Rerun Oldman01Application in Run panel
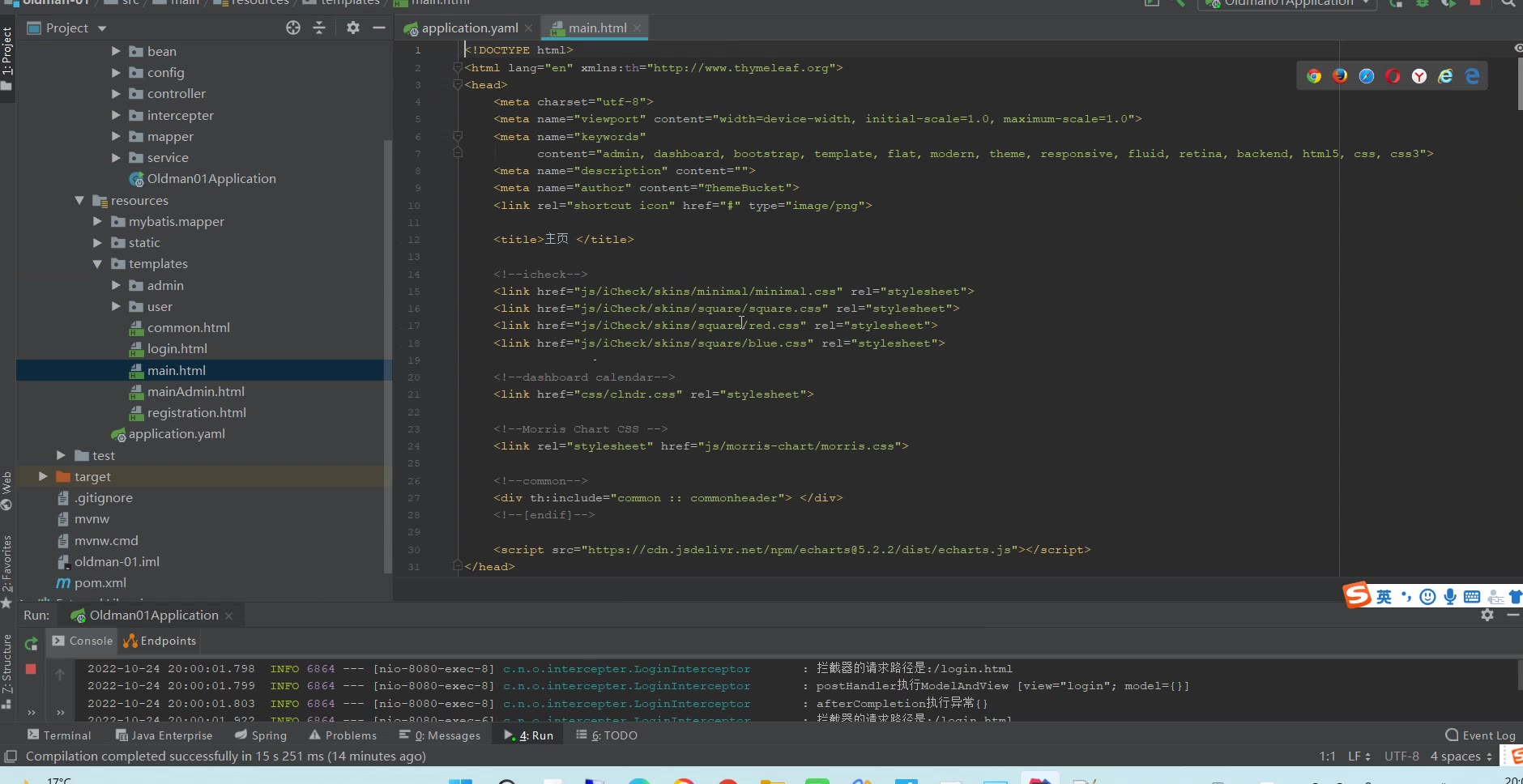 click(x=31, y=644)
